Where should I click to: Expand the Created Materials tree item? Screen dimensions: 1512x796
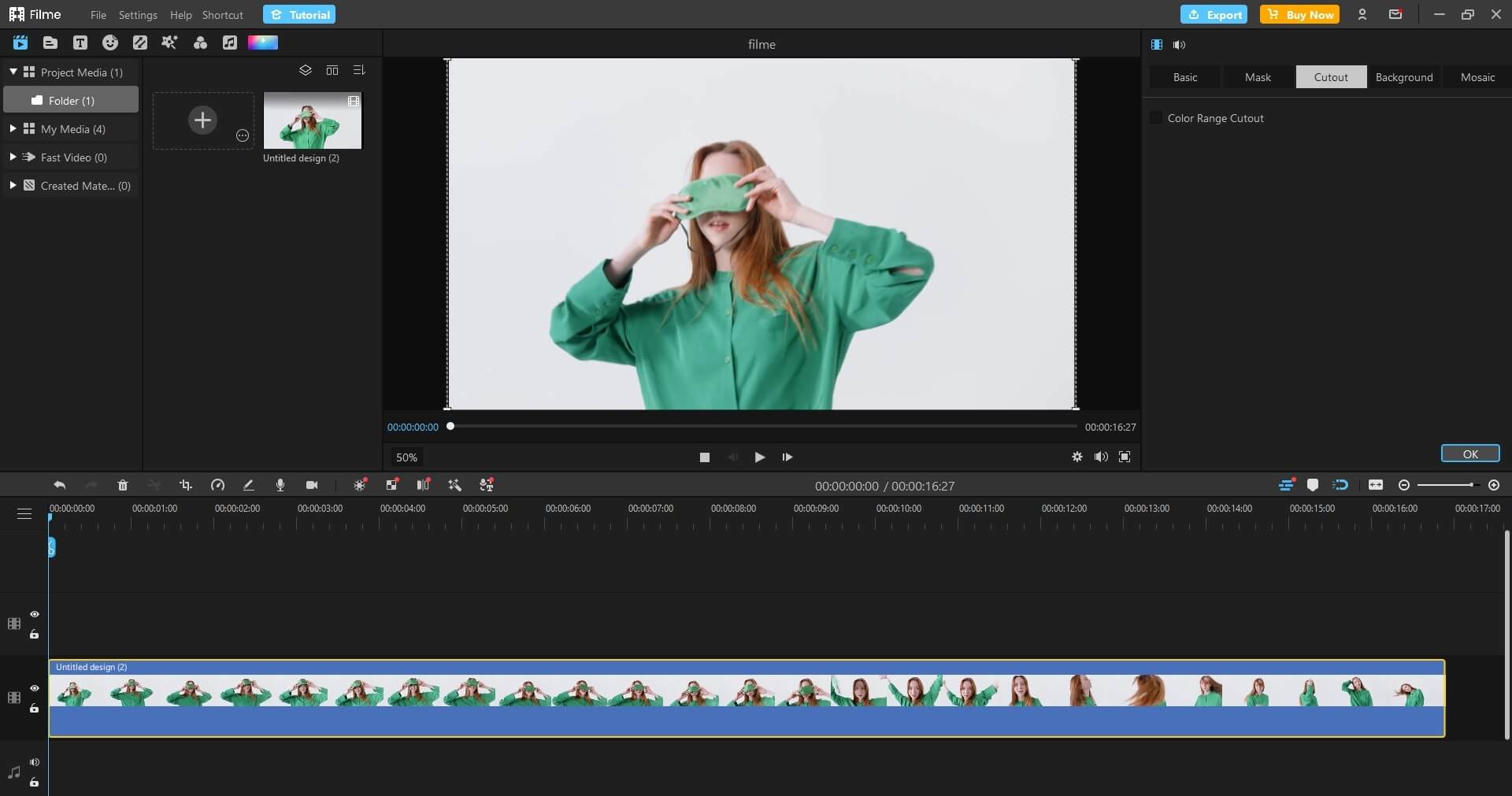pos(13,185)
